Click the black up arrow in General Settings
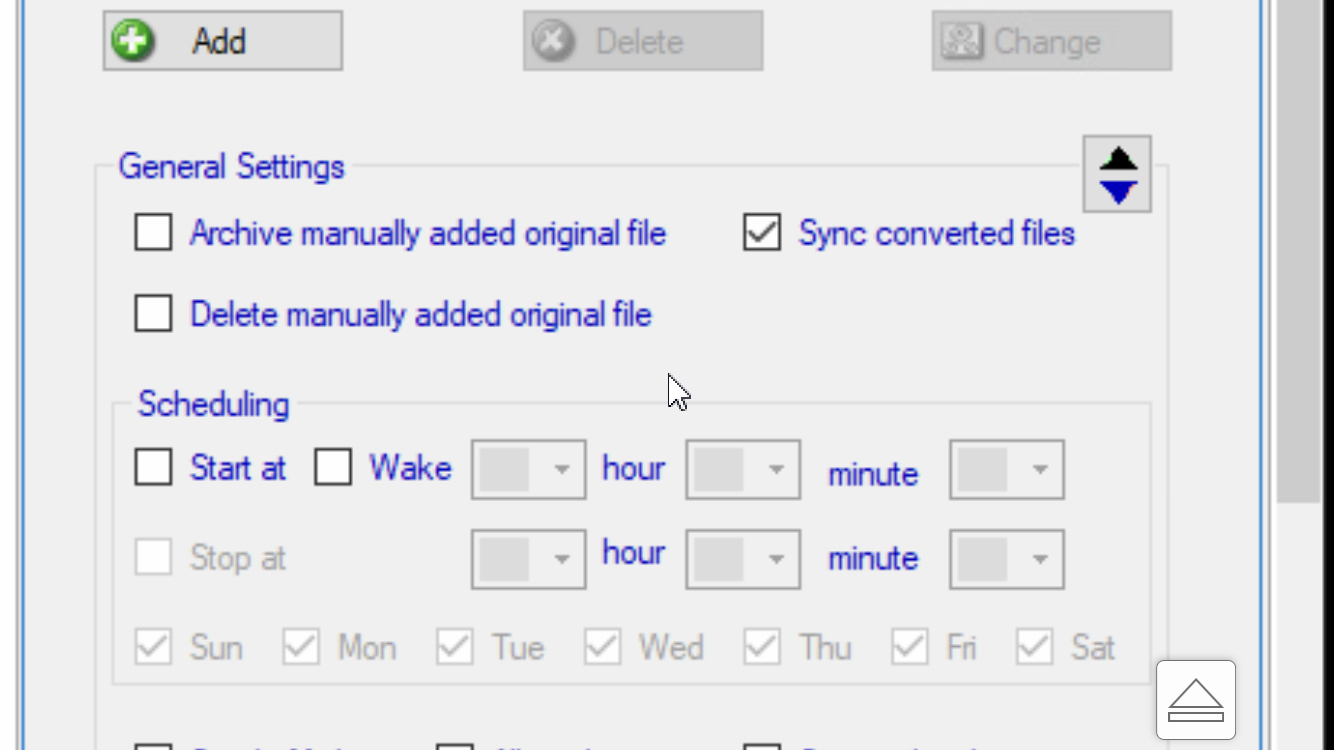 pos(1118,158)
